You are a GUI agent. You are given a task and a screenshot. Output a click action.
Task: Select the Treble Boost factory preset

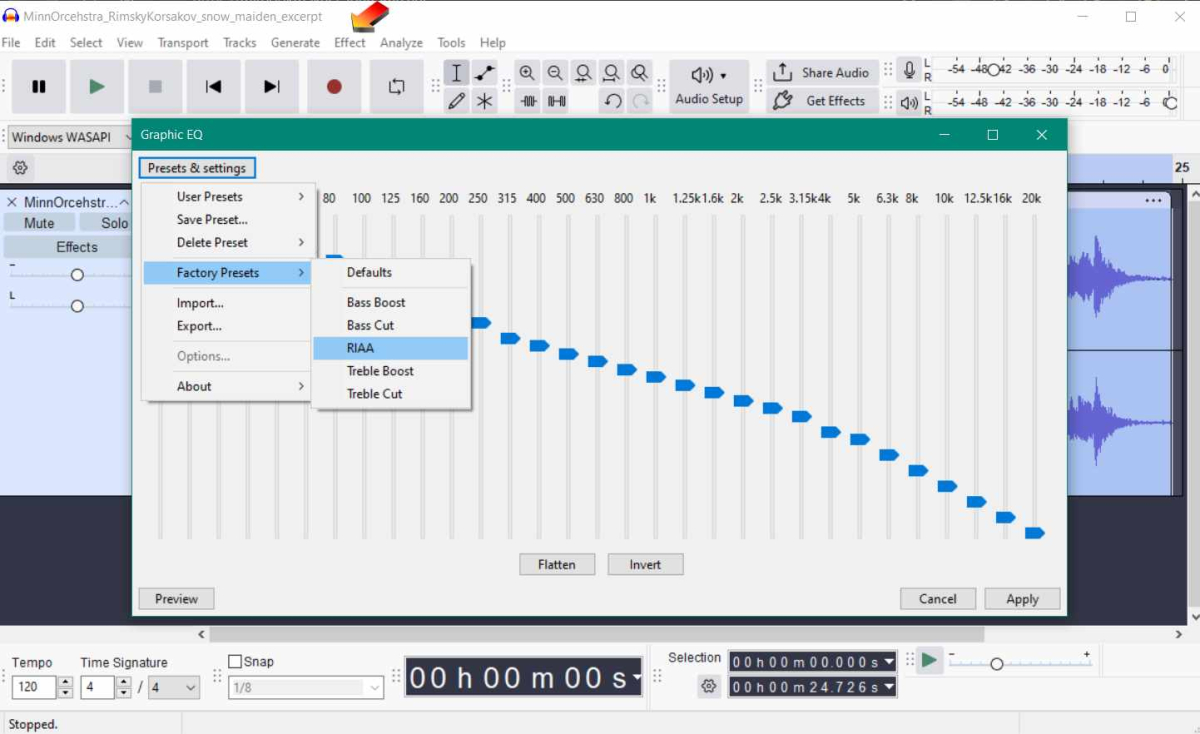click(x=391, y=371)
